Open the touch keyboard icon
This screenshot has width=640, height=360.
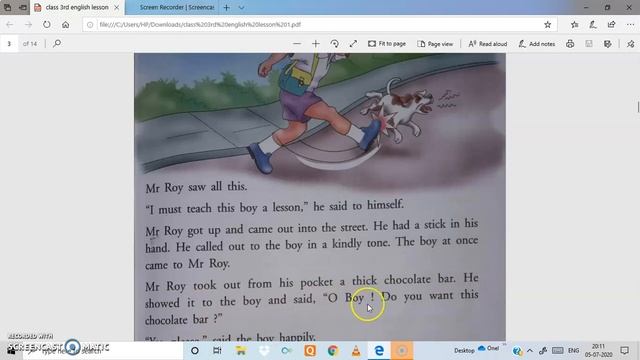coord(558,350)
